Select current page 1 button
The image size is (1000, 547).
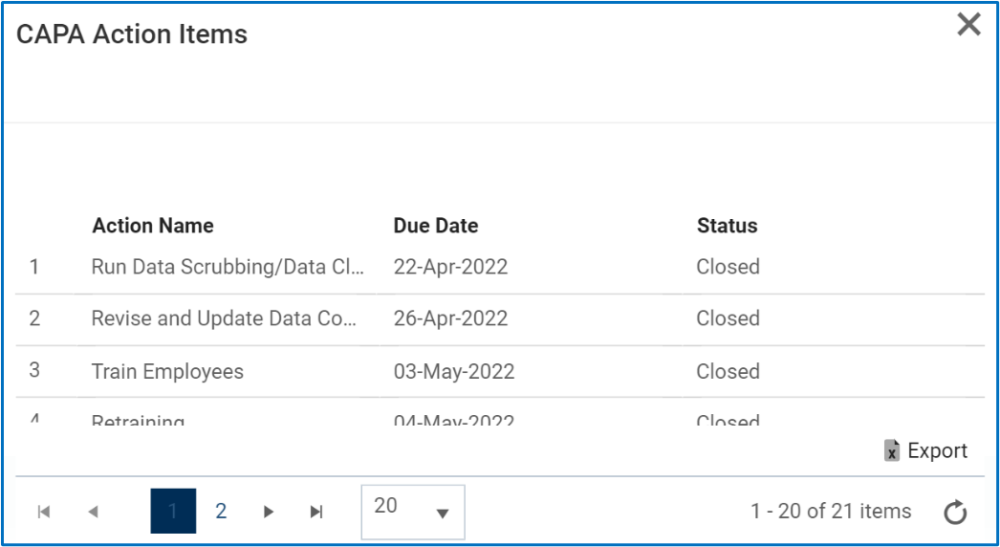[173, 512]
